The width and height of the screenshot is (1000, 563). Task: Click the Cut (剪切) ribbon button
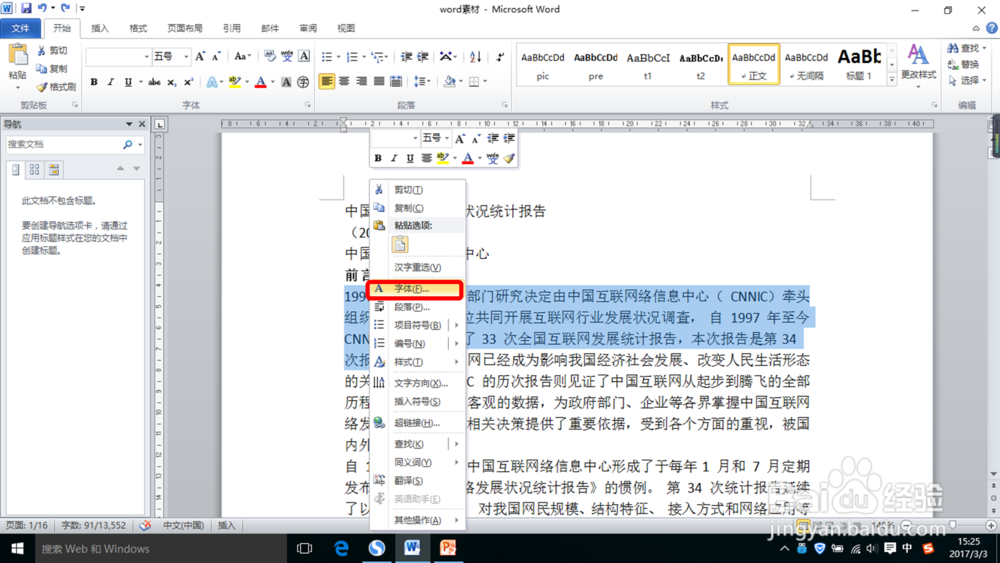(x=52, y=50)
